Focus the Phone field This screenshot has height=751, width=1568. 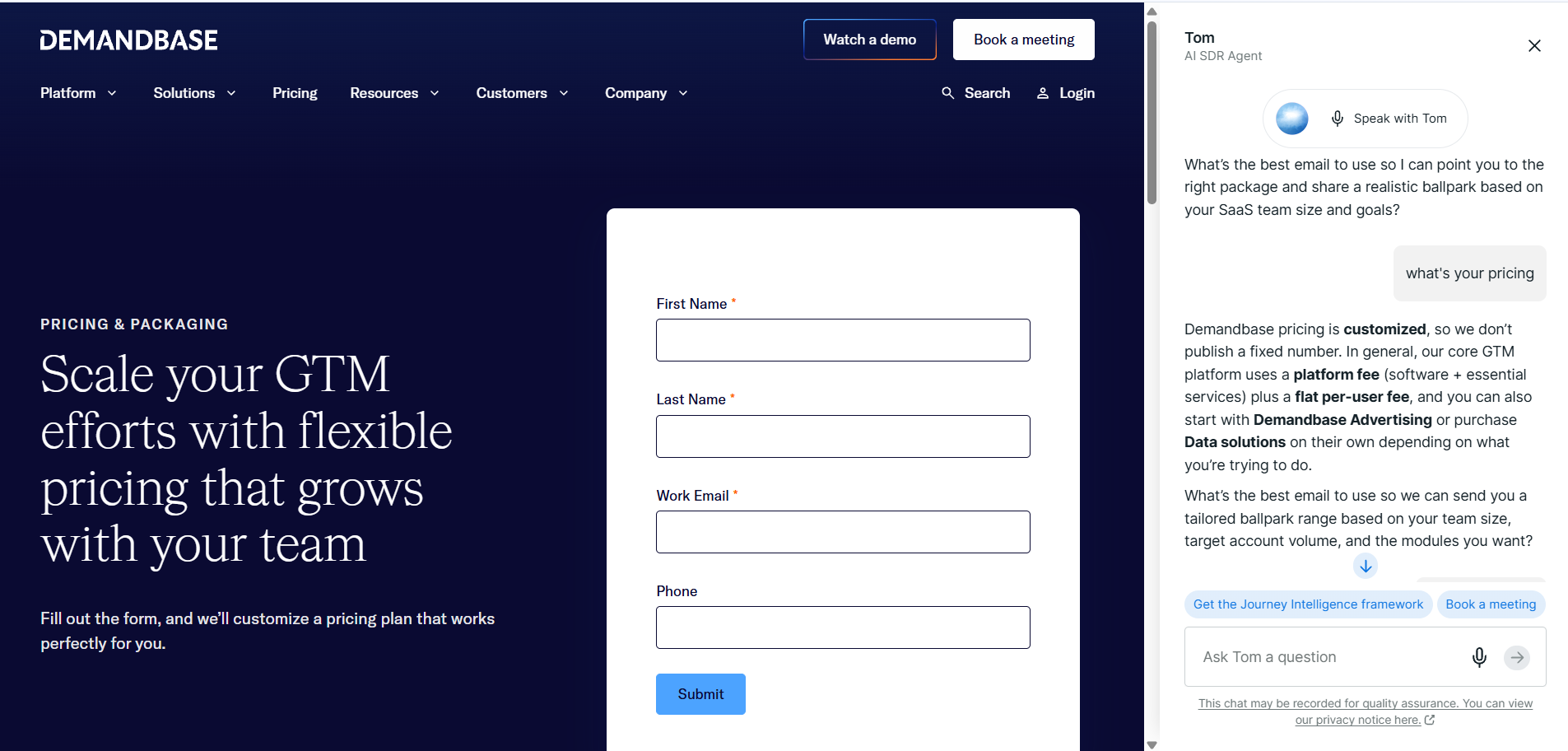[843, 627]
